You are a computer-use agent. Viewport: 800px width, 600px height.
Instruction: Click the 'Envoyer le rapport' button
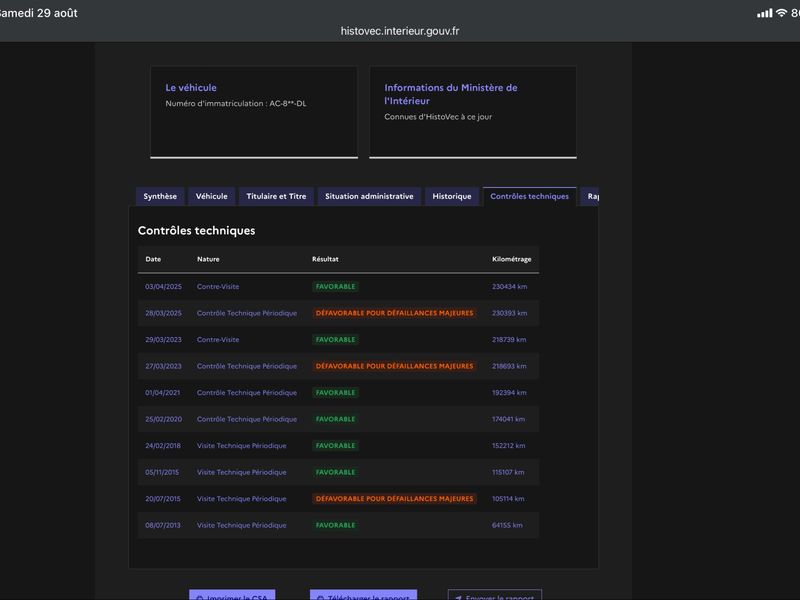tap(494, 595)
